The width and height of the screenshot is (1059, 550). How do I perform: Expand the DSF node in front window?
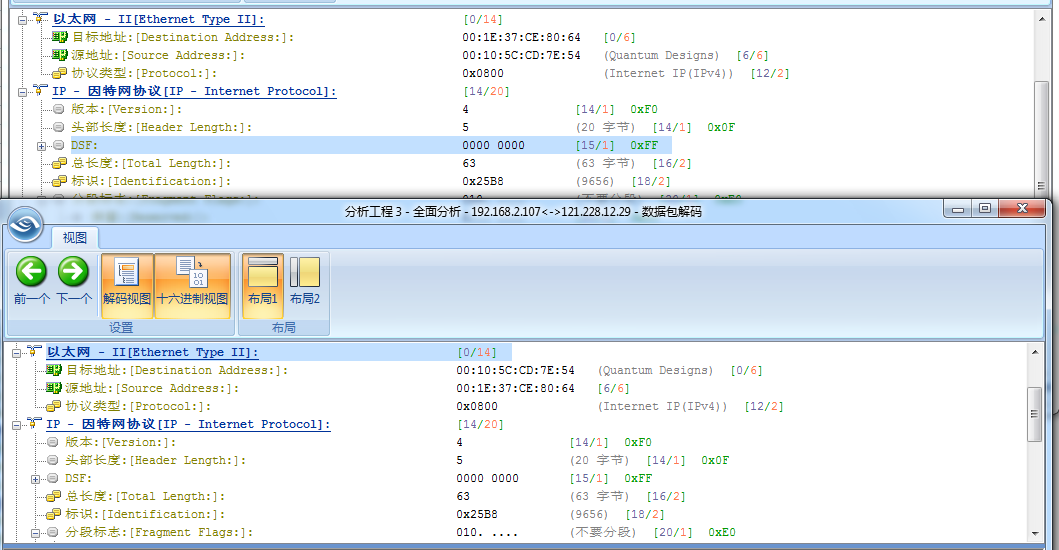pyautogui.click(x=35, y=479)
